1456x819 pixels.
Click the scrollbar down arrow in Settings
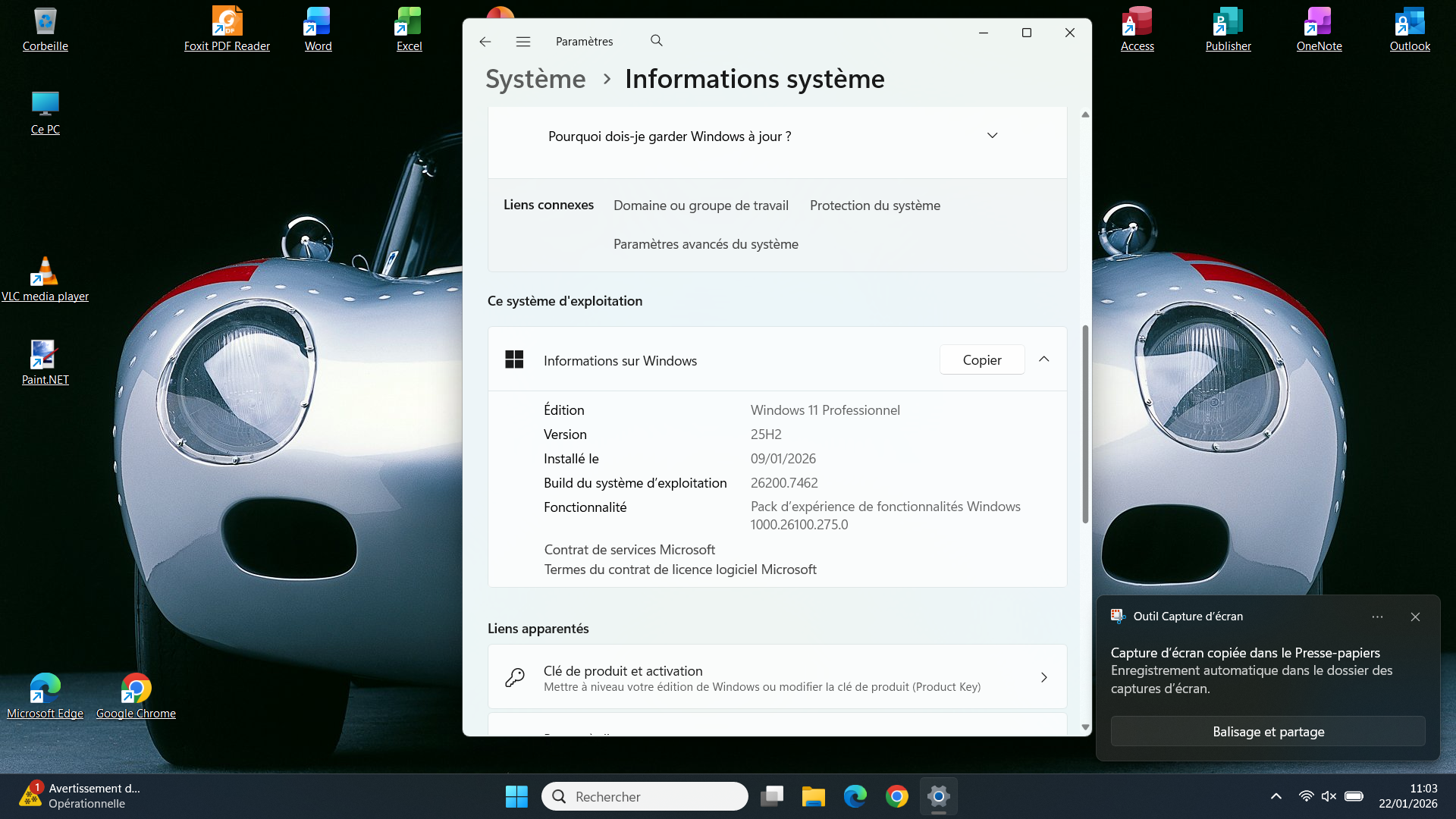(1085, 726)
